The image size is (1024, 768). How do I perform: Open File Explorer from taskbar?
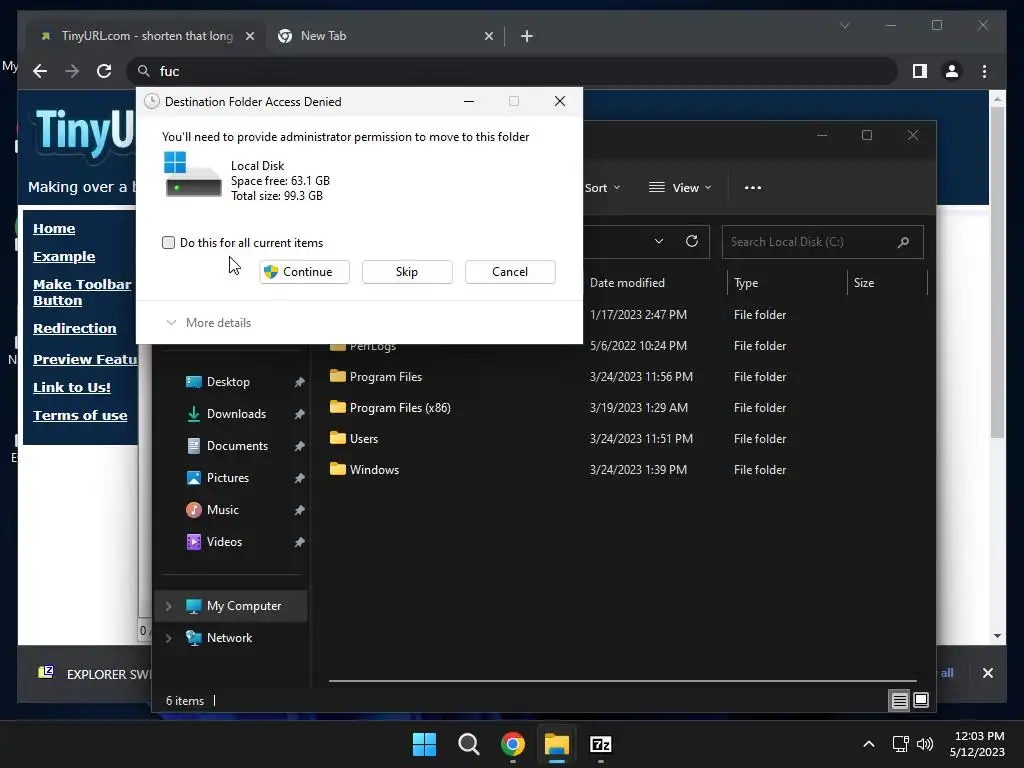coord(557,744)
